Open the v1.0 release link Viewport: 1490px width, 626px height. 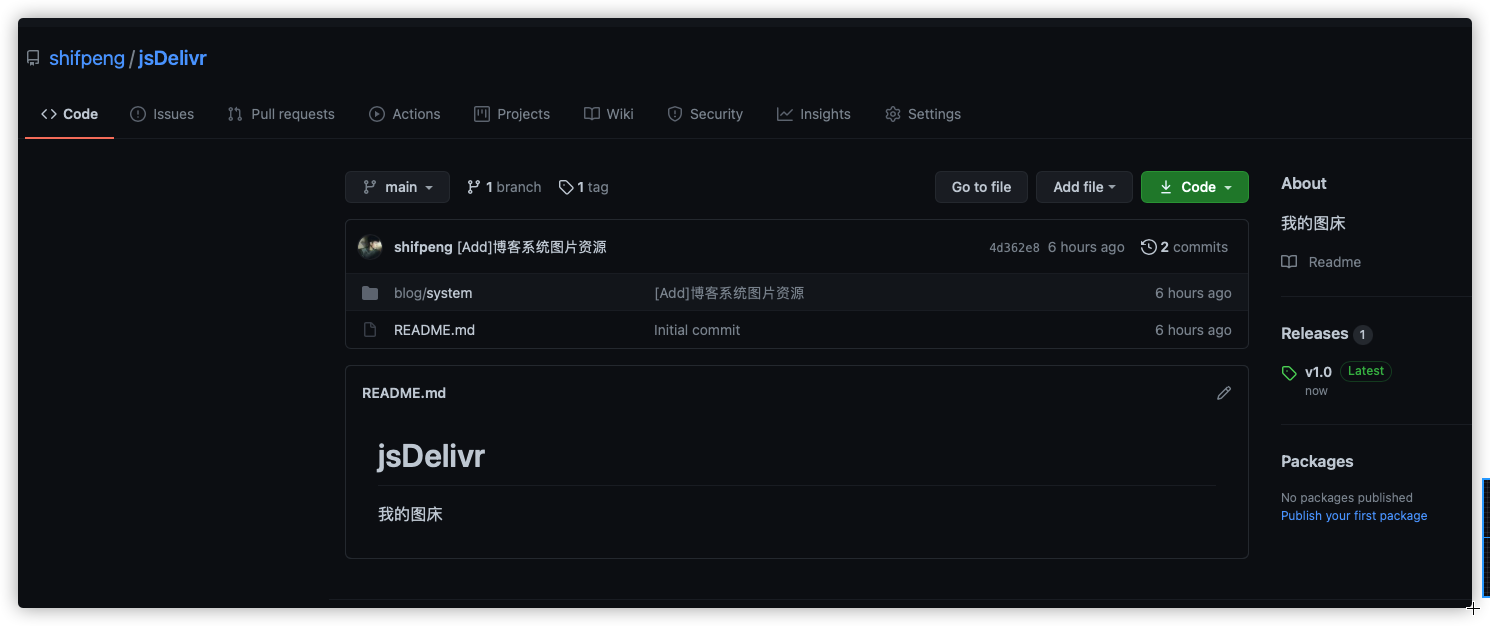tap(1318, 372)
